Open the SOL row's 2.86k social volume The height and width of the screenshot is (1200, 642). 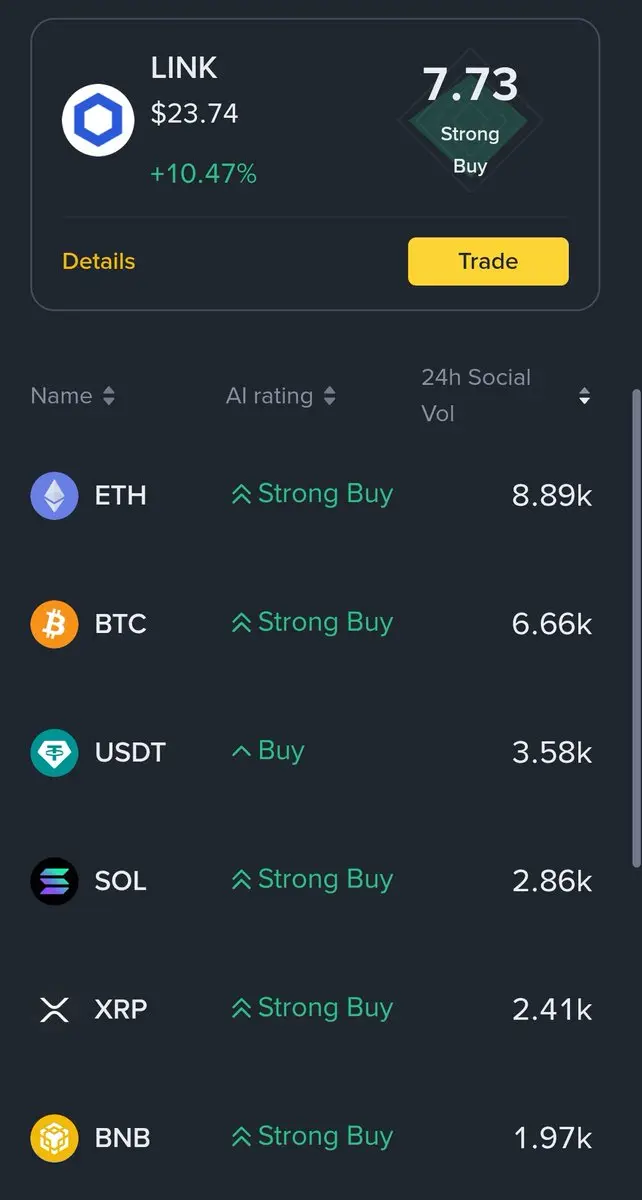tap(552, 880)
